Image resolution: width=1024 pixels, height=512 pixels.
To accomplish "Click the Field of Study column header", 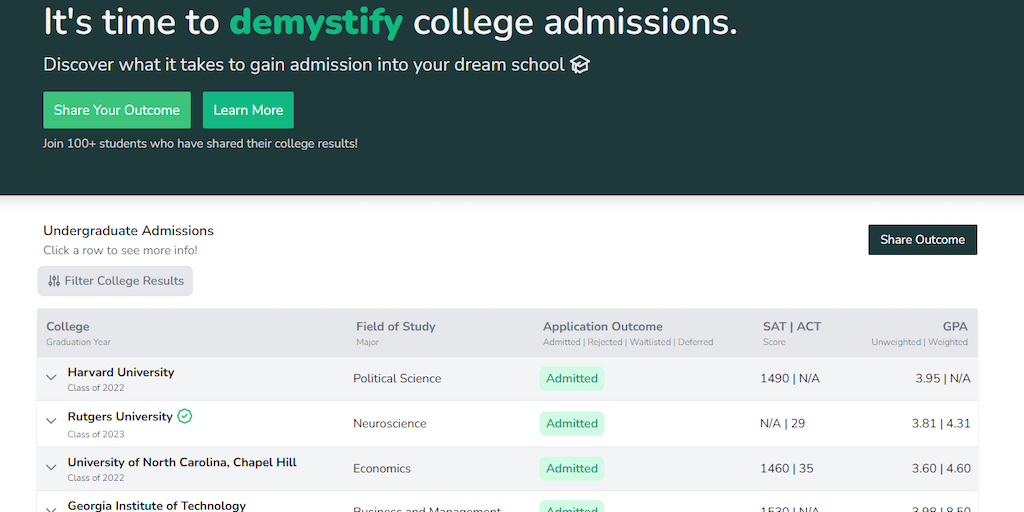I will coord(396,326).
